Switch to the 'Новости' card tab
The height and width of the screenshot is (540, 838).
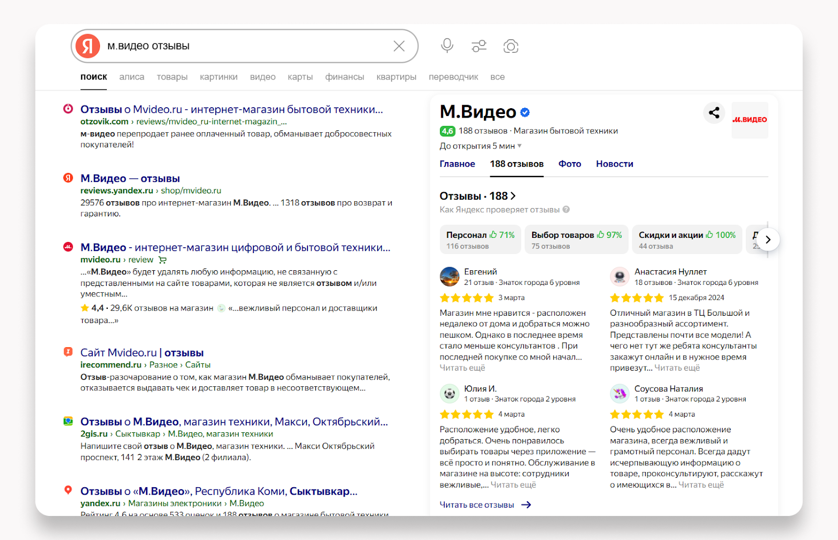pos(615,164)
